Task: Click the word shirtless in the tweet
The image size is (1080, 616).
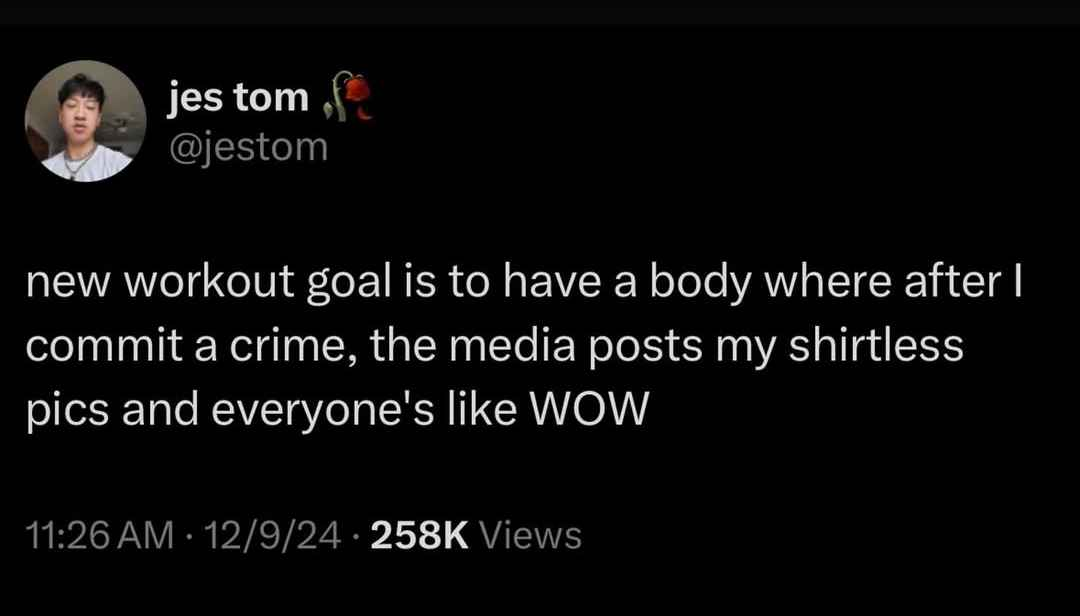Action: click(x=875, y=346)
